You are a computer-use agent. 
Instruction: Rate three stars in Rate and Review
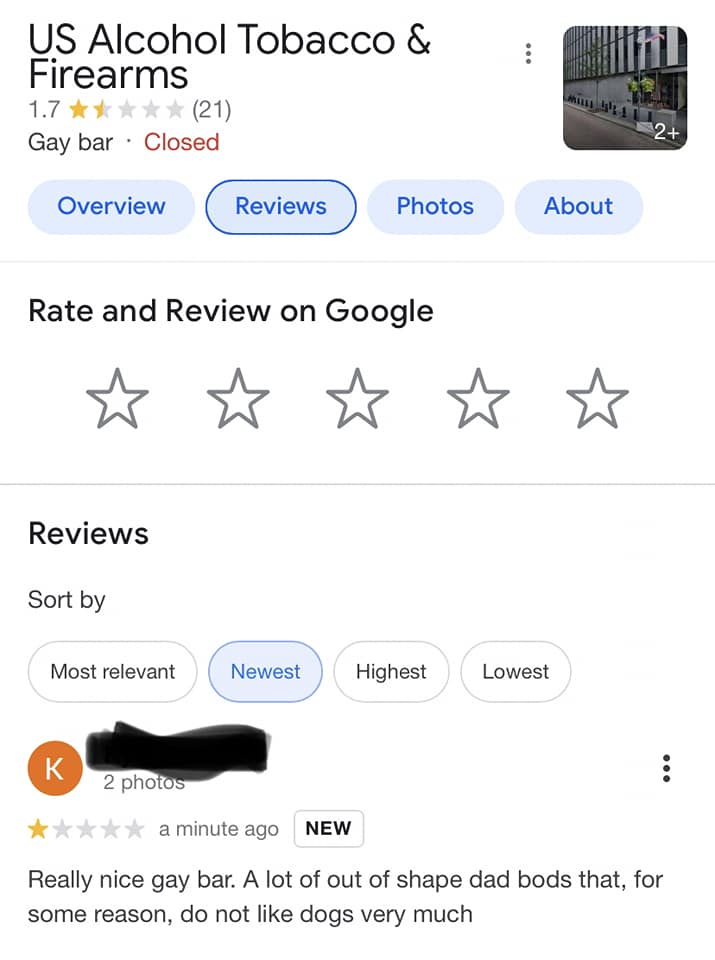[x=358, y=399]
